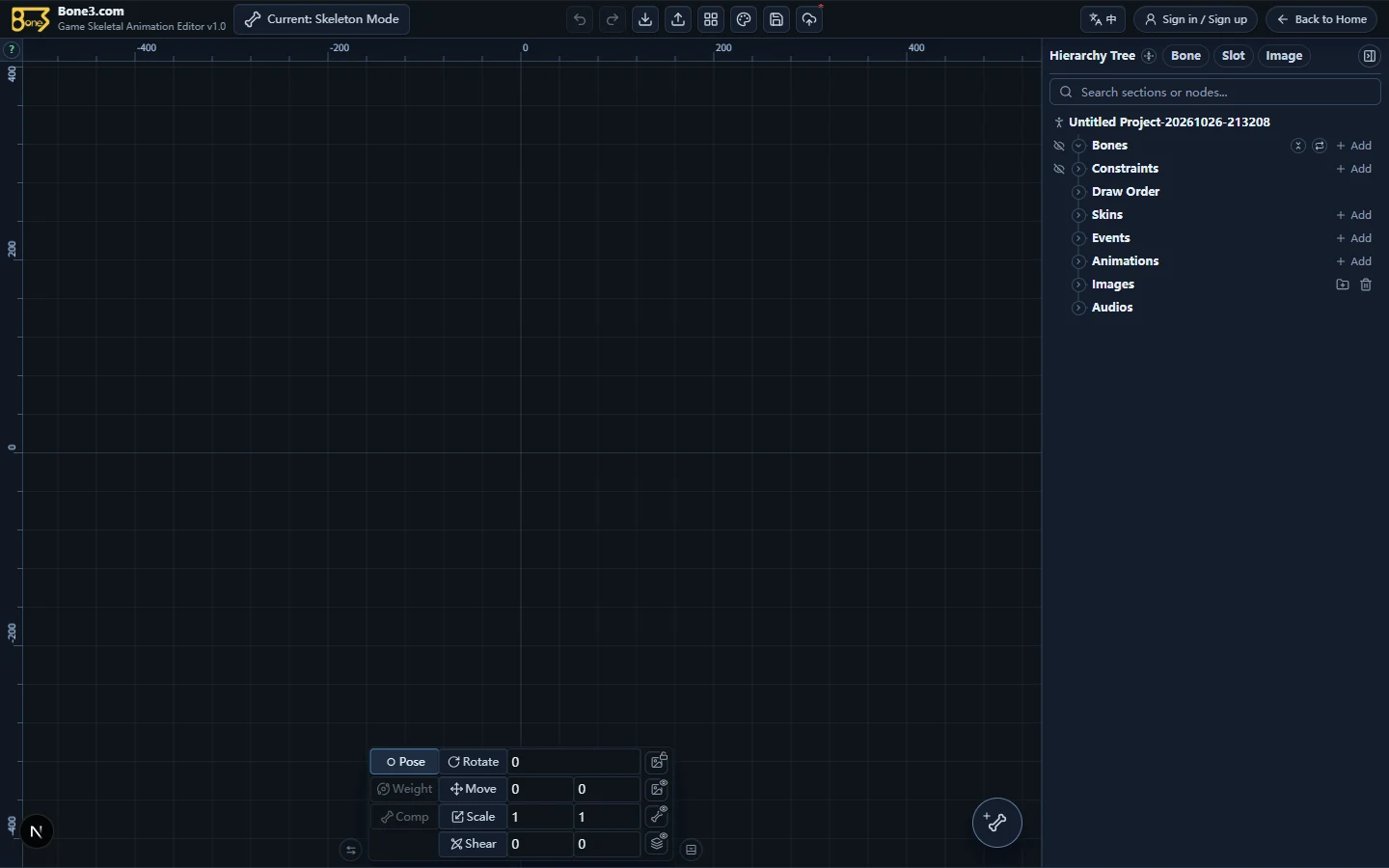Add a new bone via Bones Add
Image resolution: width=1389 pixels, height=868 pixels.
point(1354,146)
